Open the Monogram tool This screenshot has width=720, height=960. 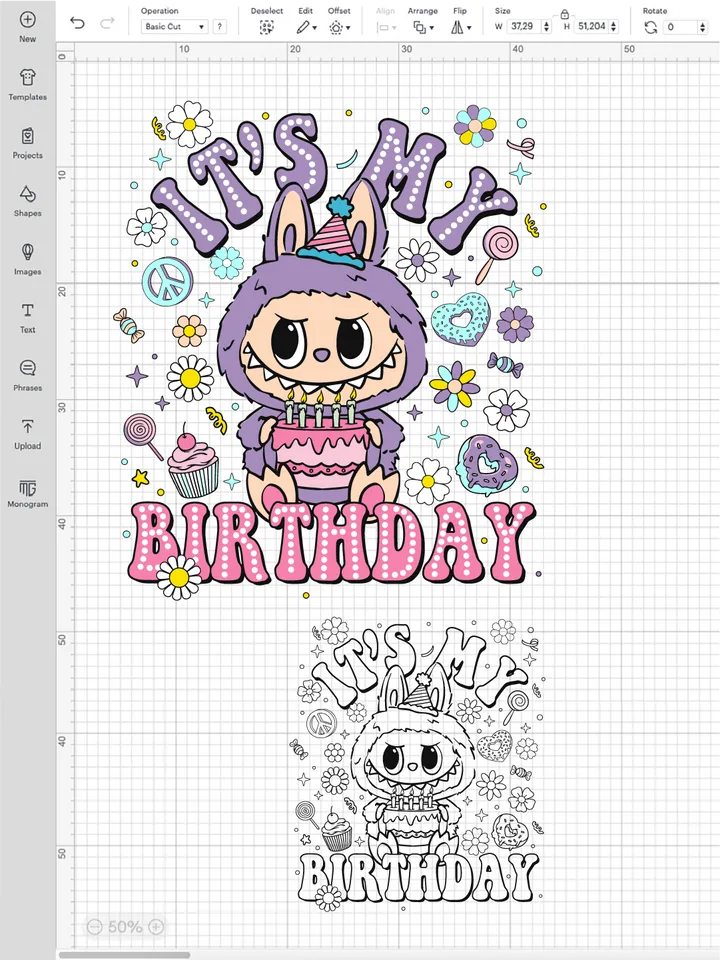27,492
